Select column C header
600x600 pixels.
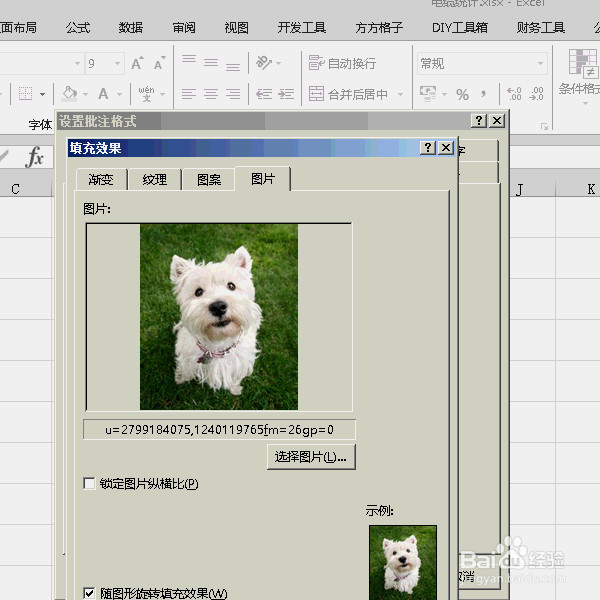[15, 189]
